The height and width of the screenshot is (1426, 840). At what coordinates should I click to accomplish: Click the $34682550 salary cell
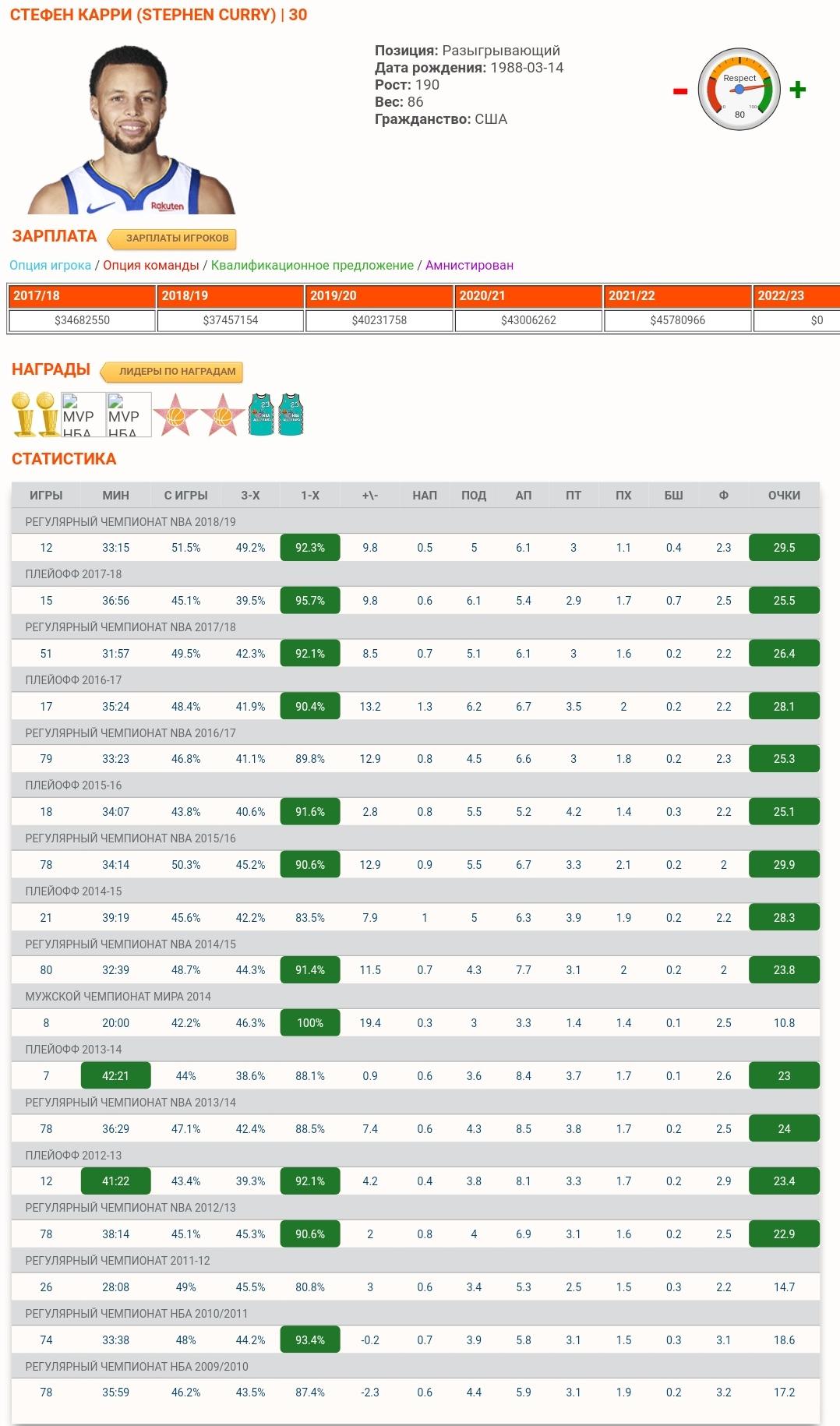point(82,320)
